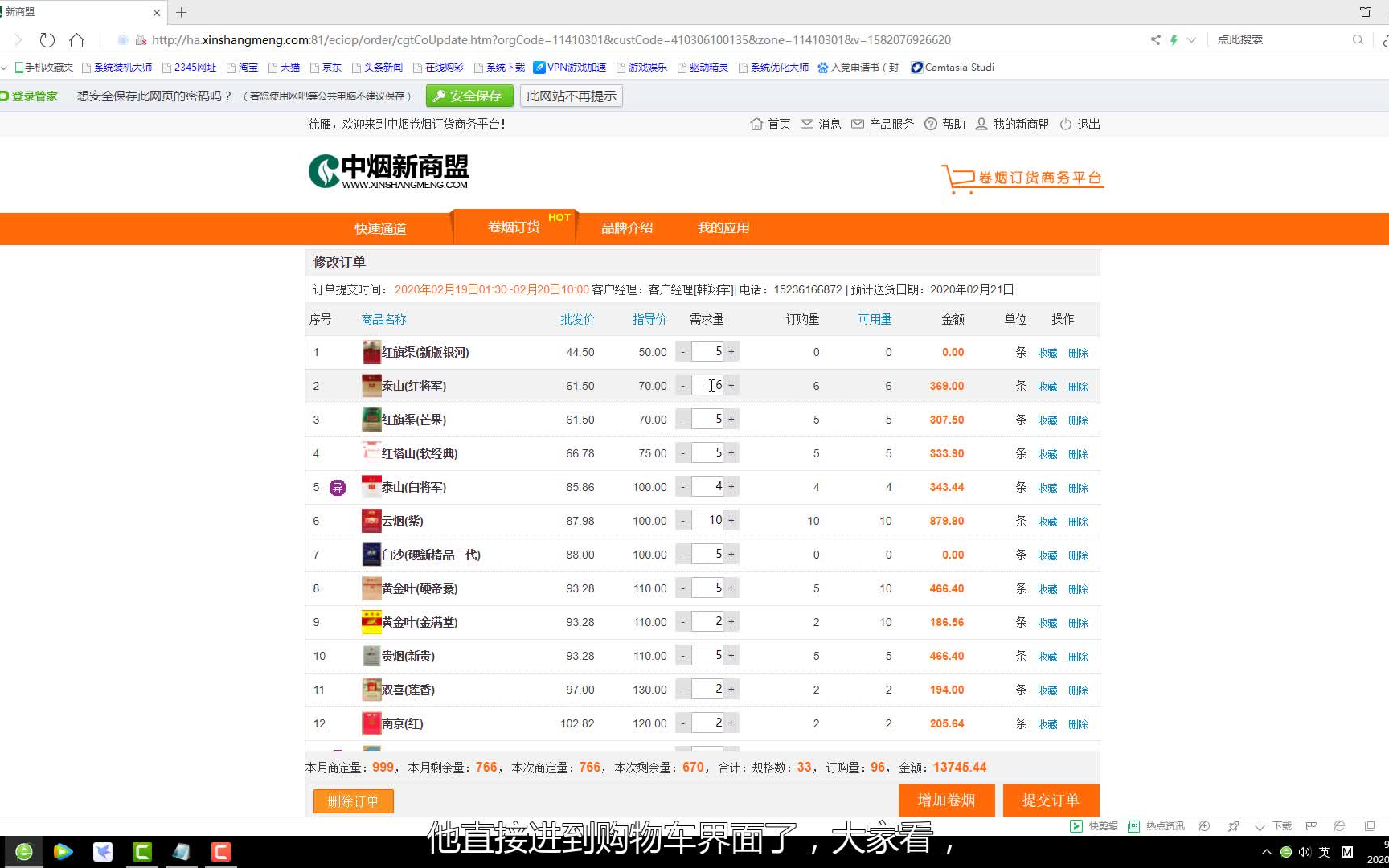Expand the address bar dropdown arrow
This screenshot has height=868, width=1389.
pyautogui.click(x=1191, y=39)
